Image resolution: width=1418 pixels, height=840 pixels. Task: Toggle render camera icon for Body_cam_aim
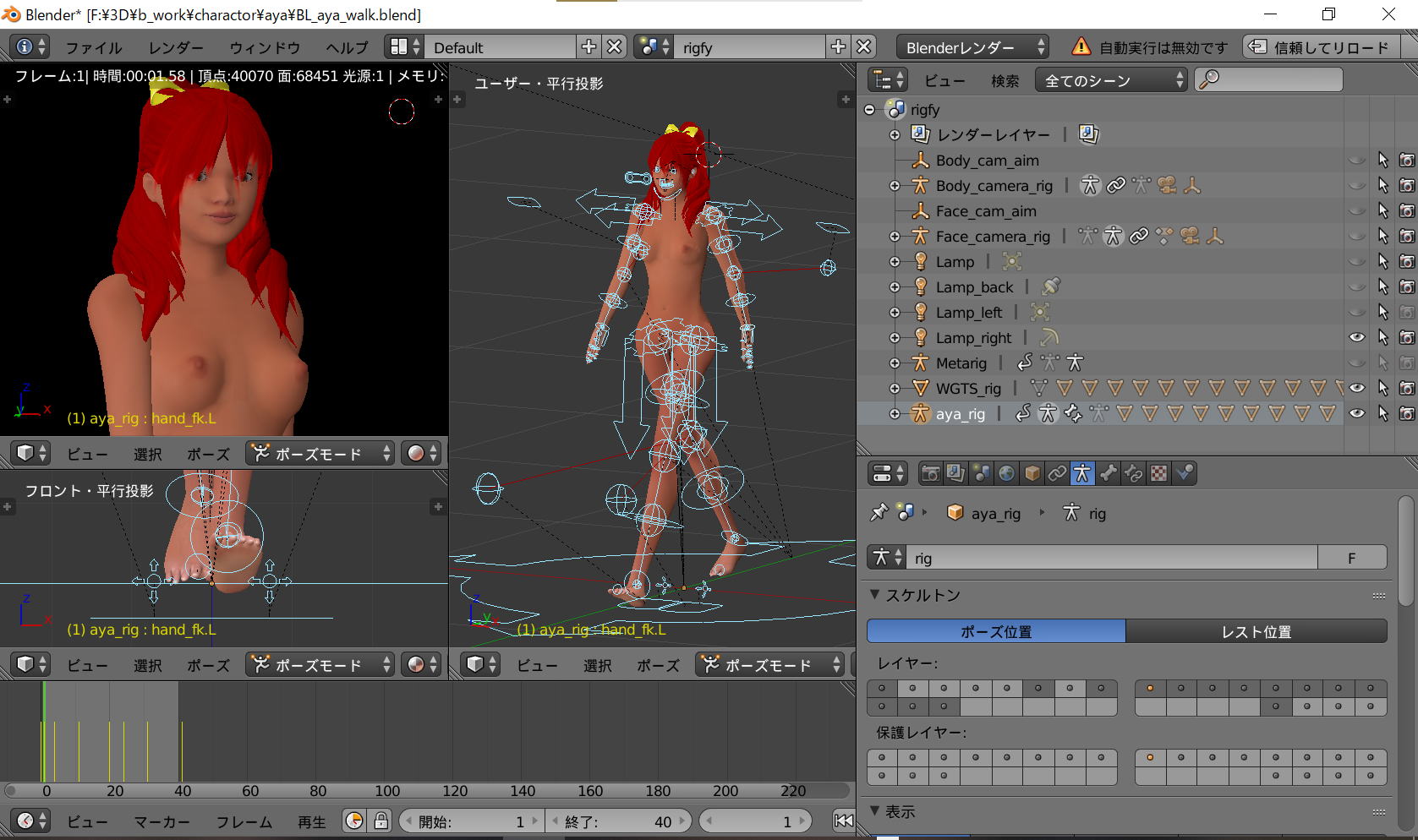tap(1407, 161)
